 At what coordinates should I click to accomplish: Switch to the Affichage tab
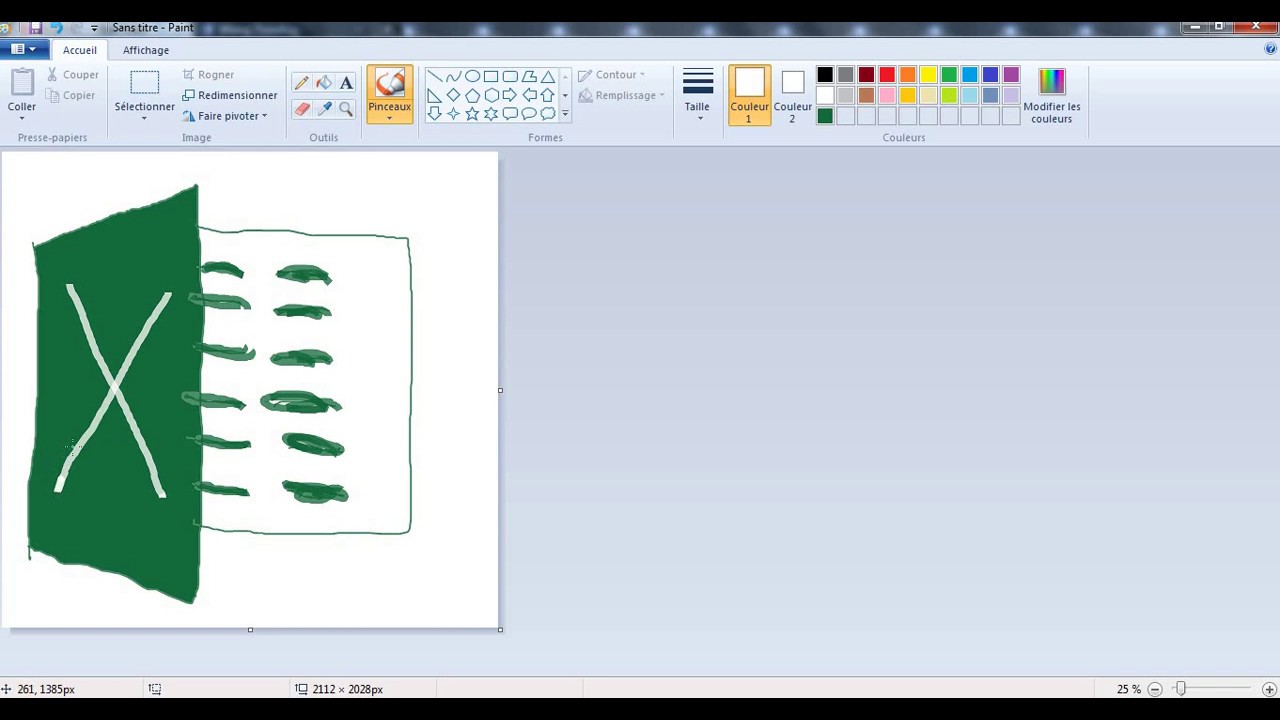[x=146, y=50]
